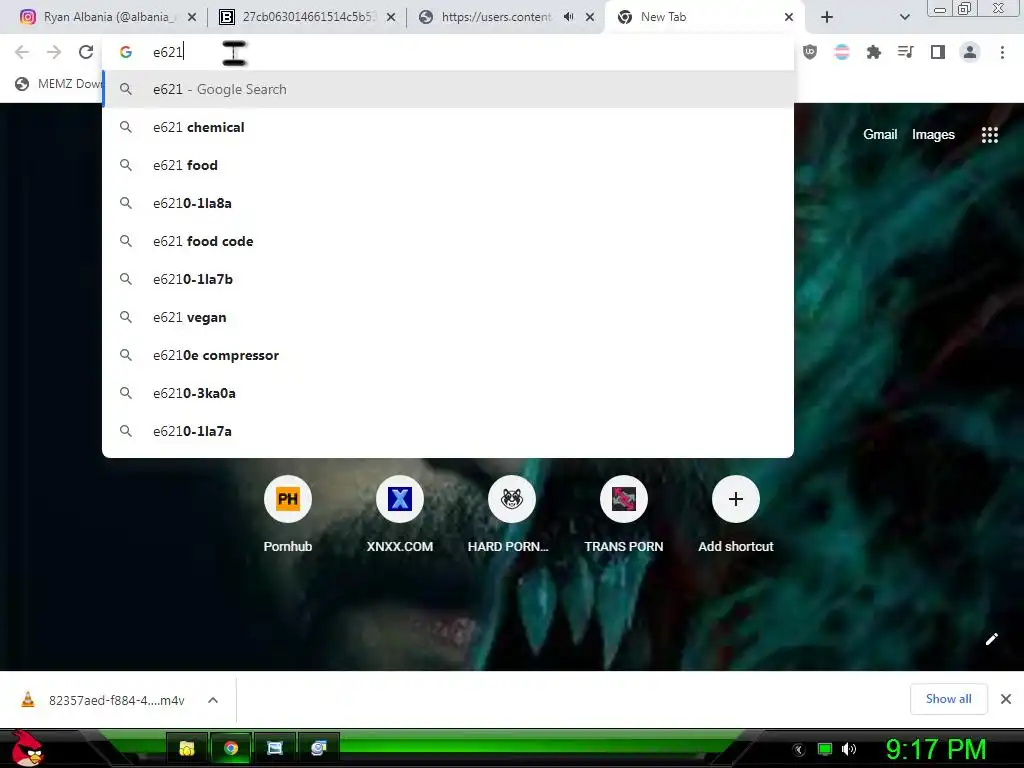The image size is (1024, 768).
Task: Expand the download item options chevron
Action: pos(213,700)
